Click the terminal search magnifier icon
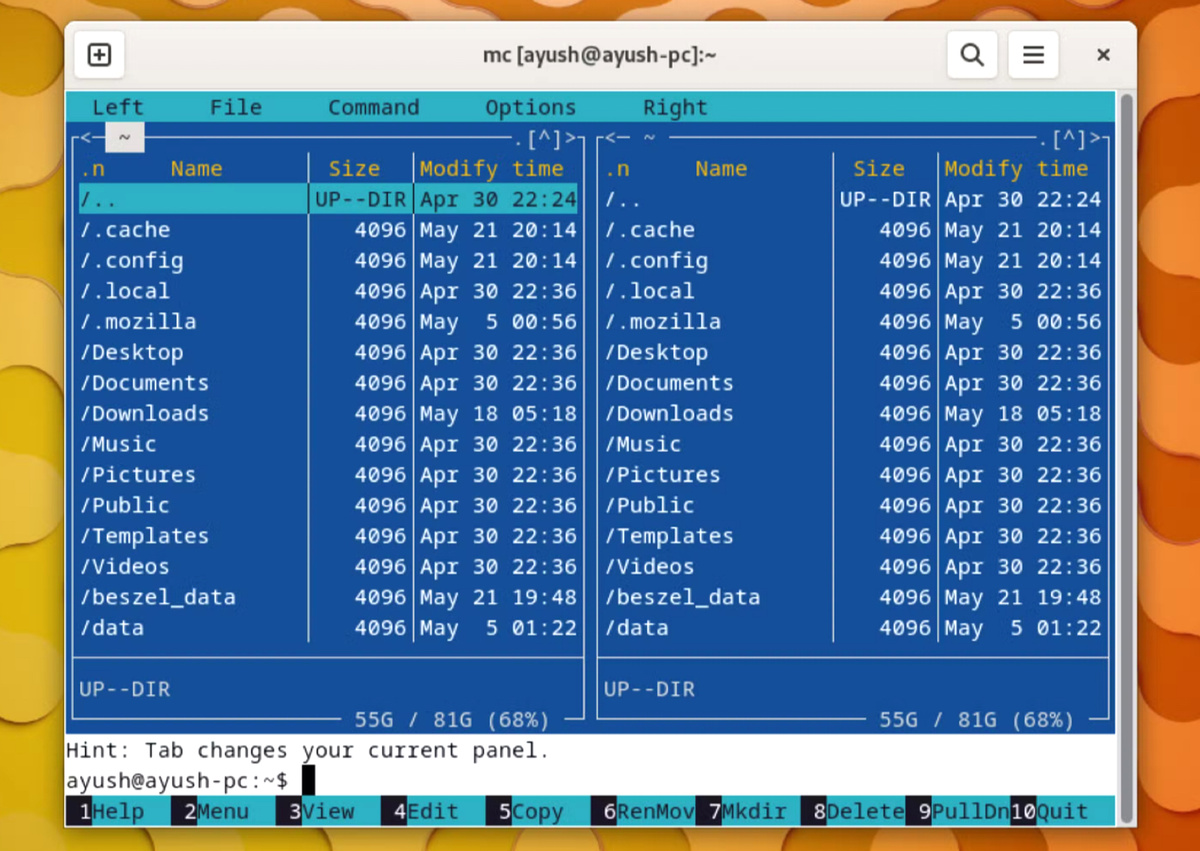Screen dimensions: 1200x851 (972, 54)
